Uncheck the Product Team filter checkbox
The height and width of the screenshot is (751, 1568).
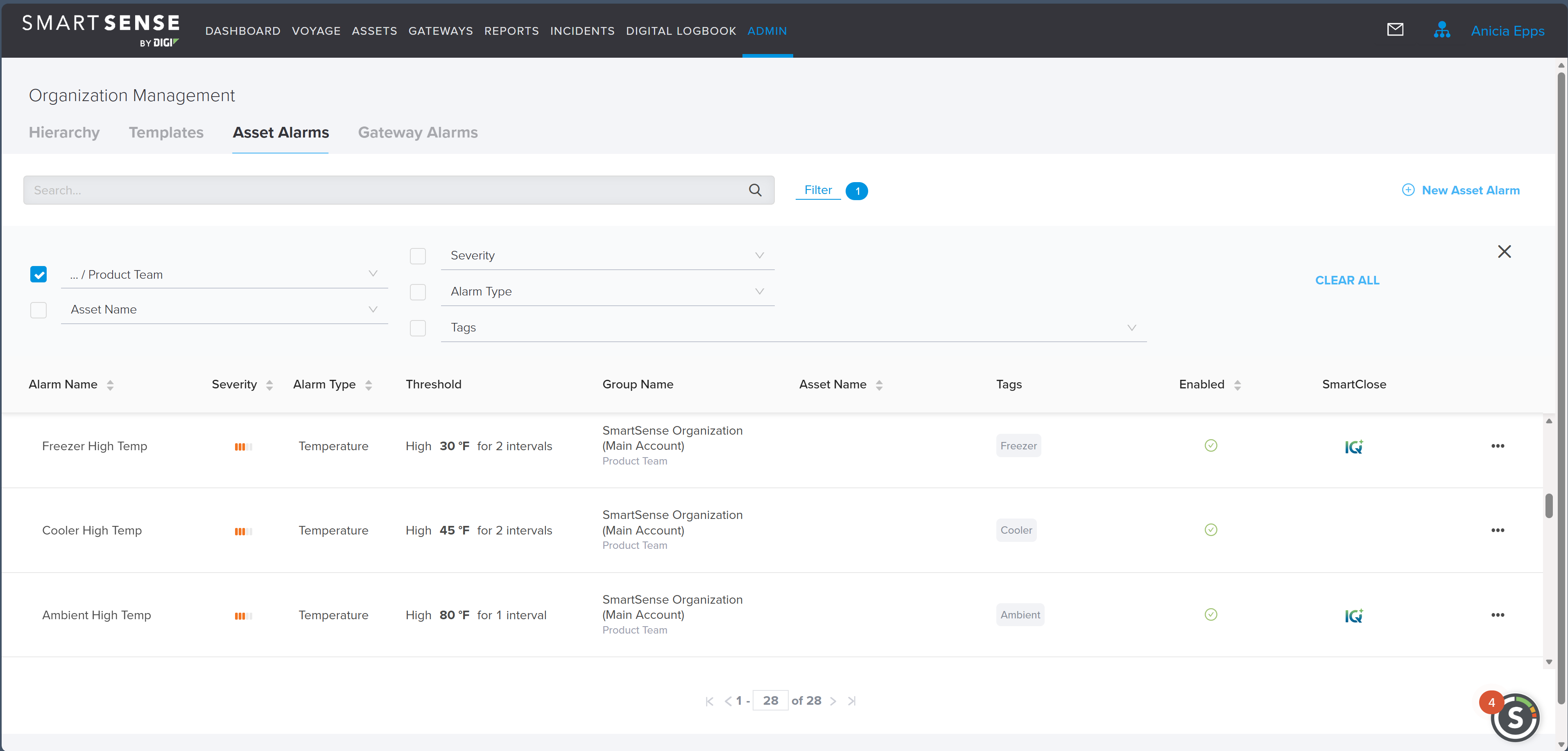pos(38,274)
